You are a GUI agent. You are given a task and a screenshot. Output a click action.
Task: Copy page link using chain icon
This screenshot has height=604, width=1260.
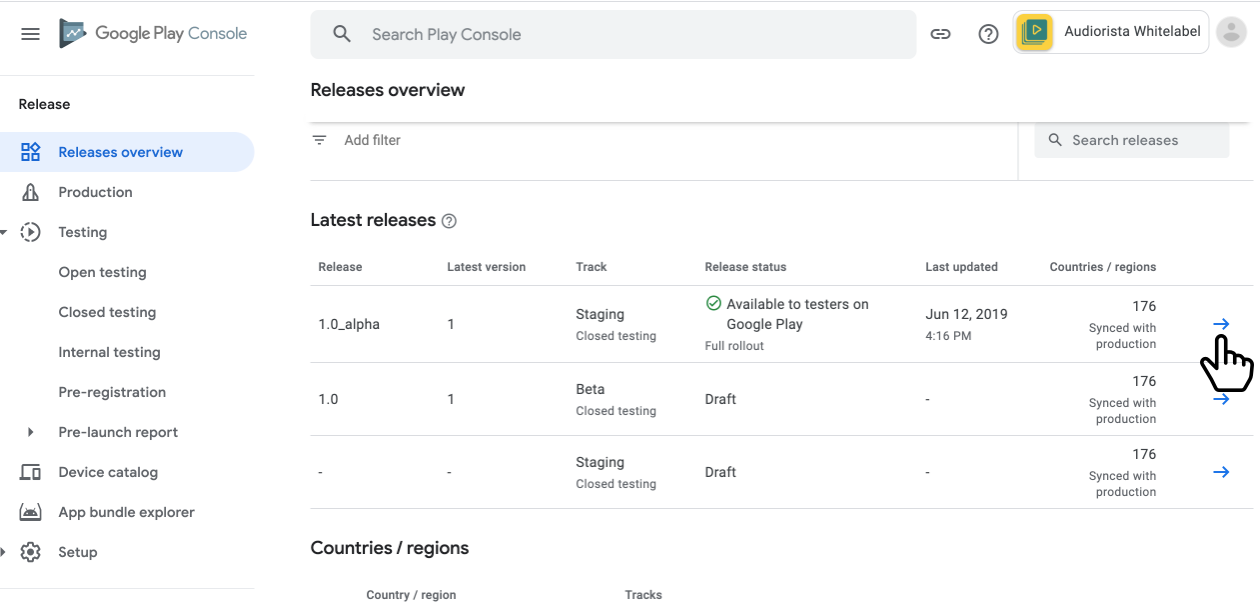tap(940, 34)
